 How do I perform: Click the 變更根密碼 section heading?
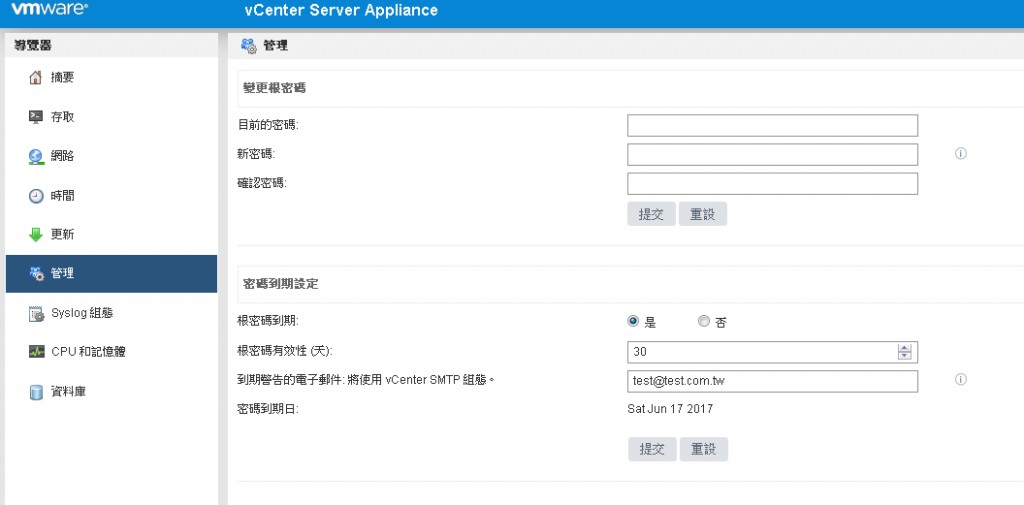pyautogui.click(x=275, y=89)
